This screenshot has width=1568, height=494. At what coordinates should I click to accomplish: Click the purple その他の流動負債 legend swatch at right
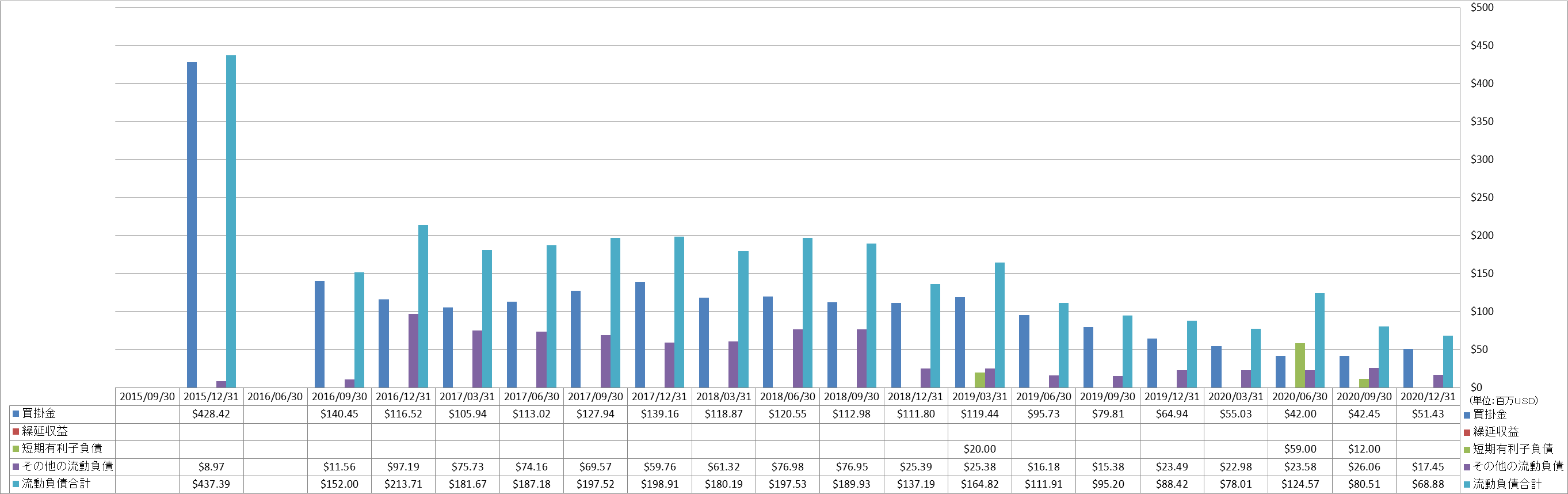pos(1467,467)
